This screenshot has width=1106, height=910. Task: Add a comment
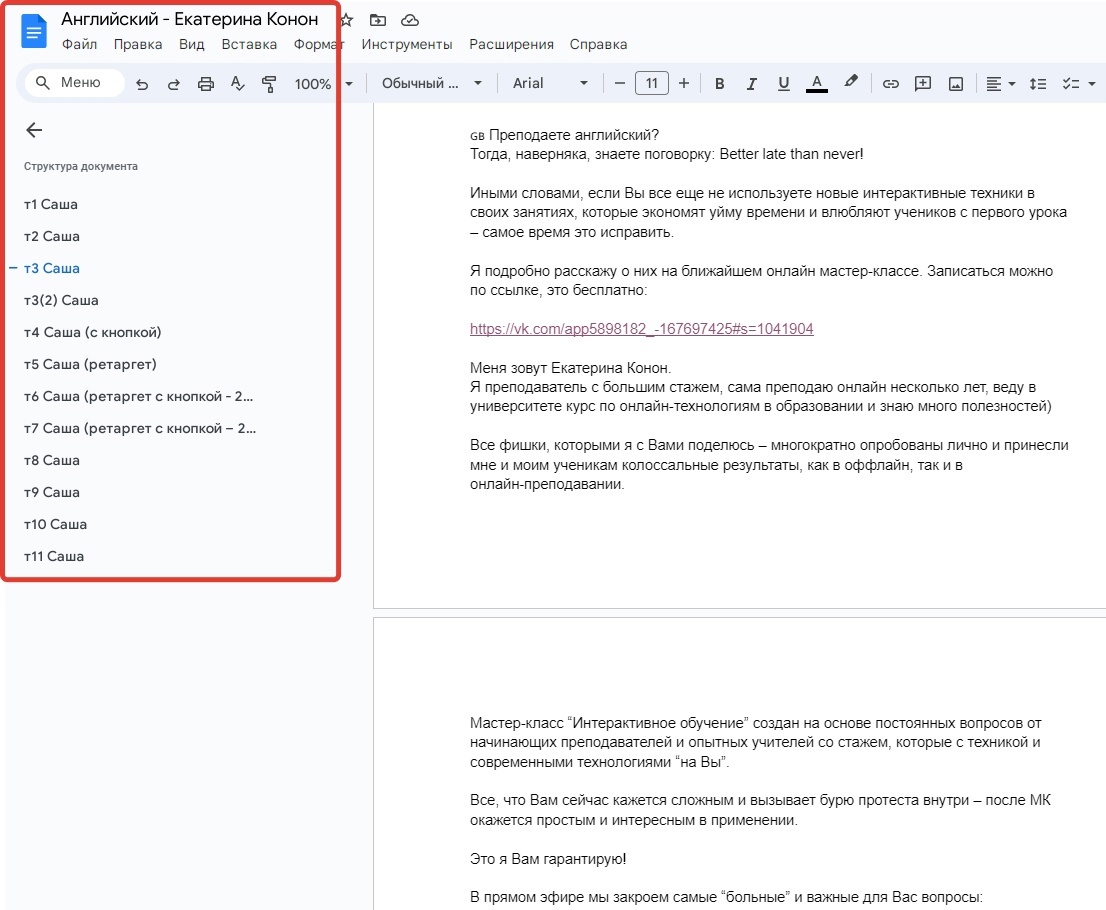[x=922, y=83]
